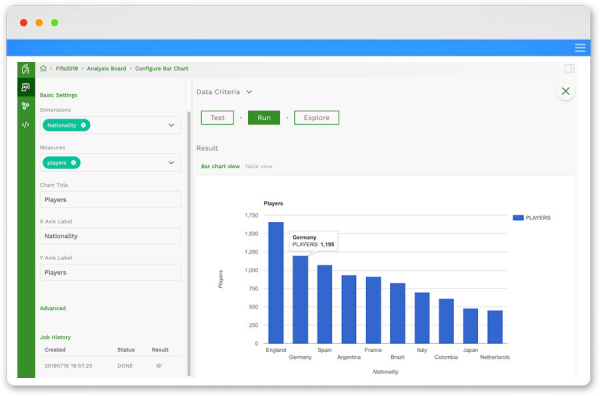Click the Netherlands bar in the chart

coord(495,327)
